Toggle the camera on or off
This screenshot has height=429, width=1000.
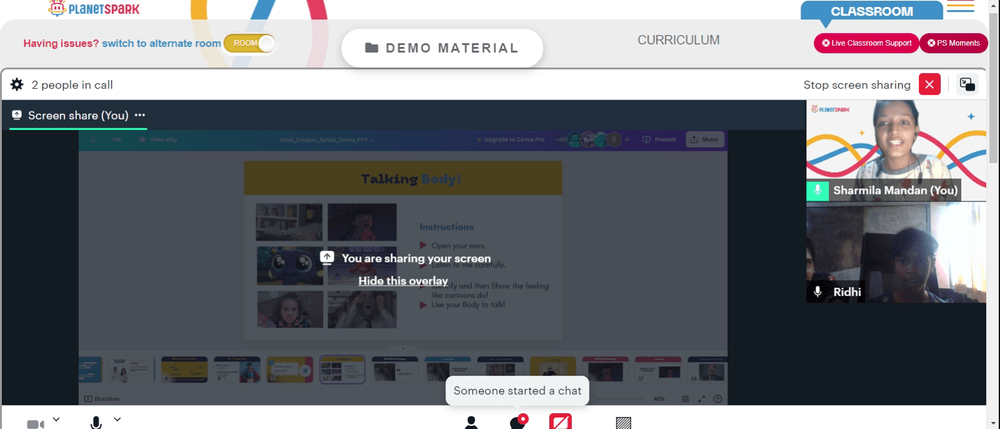(x=36, y=424)
